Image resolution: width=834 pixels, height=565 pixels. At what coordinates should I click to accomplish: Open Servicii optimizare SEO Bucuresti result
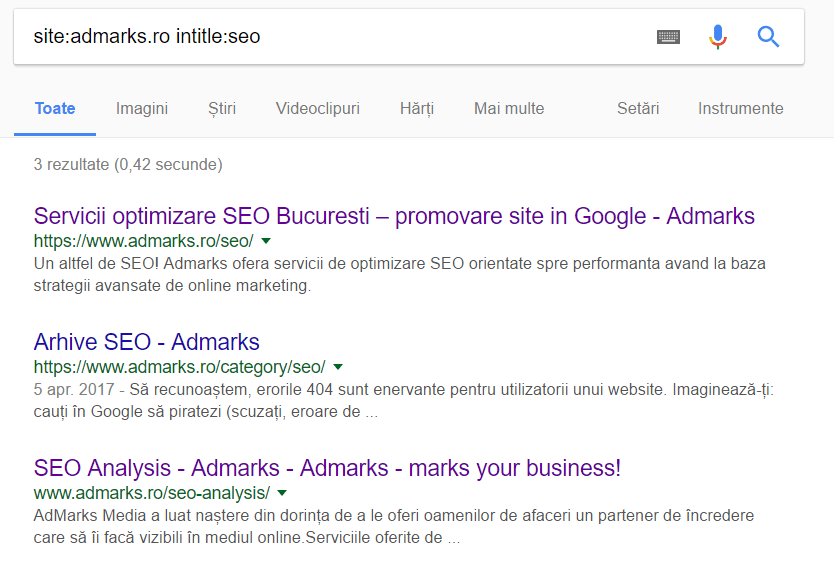(x=394, y=216)
